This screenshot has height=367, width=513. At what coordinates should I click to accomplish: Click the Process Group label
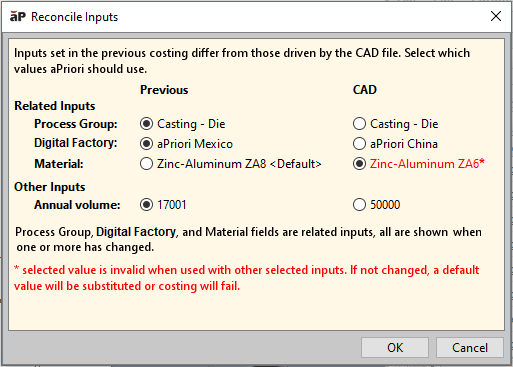pos(76,124)
